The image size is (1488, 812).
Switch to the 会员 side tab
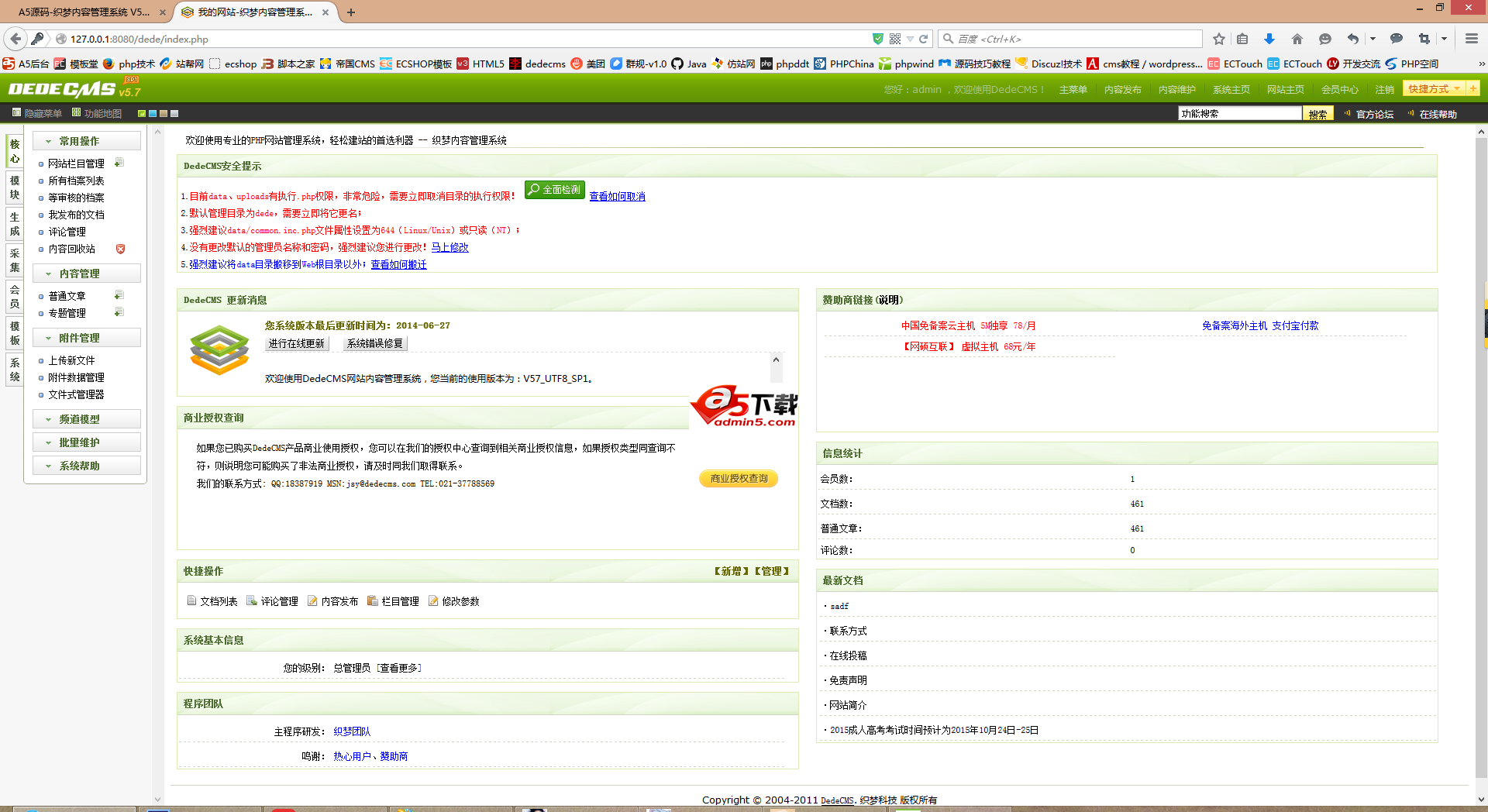tap(15, 297)
